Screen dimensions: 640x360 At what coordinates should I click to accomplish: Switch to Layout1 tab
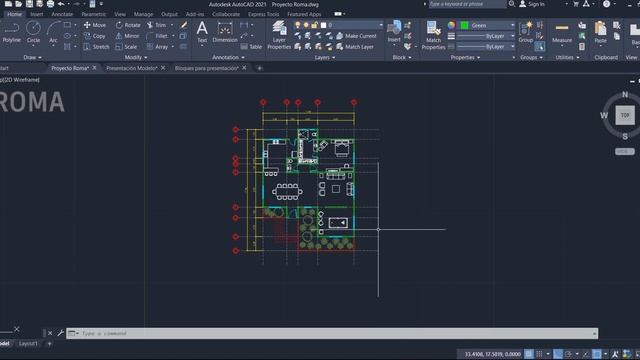pos(28,344)
